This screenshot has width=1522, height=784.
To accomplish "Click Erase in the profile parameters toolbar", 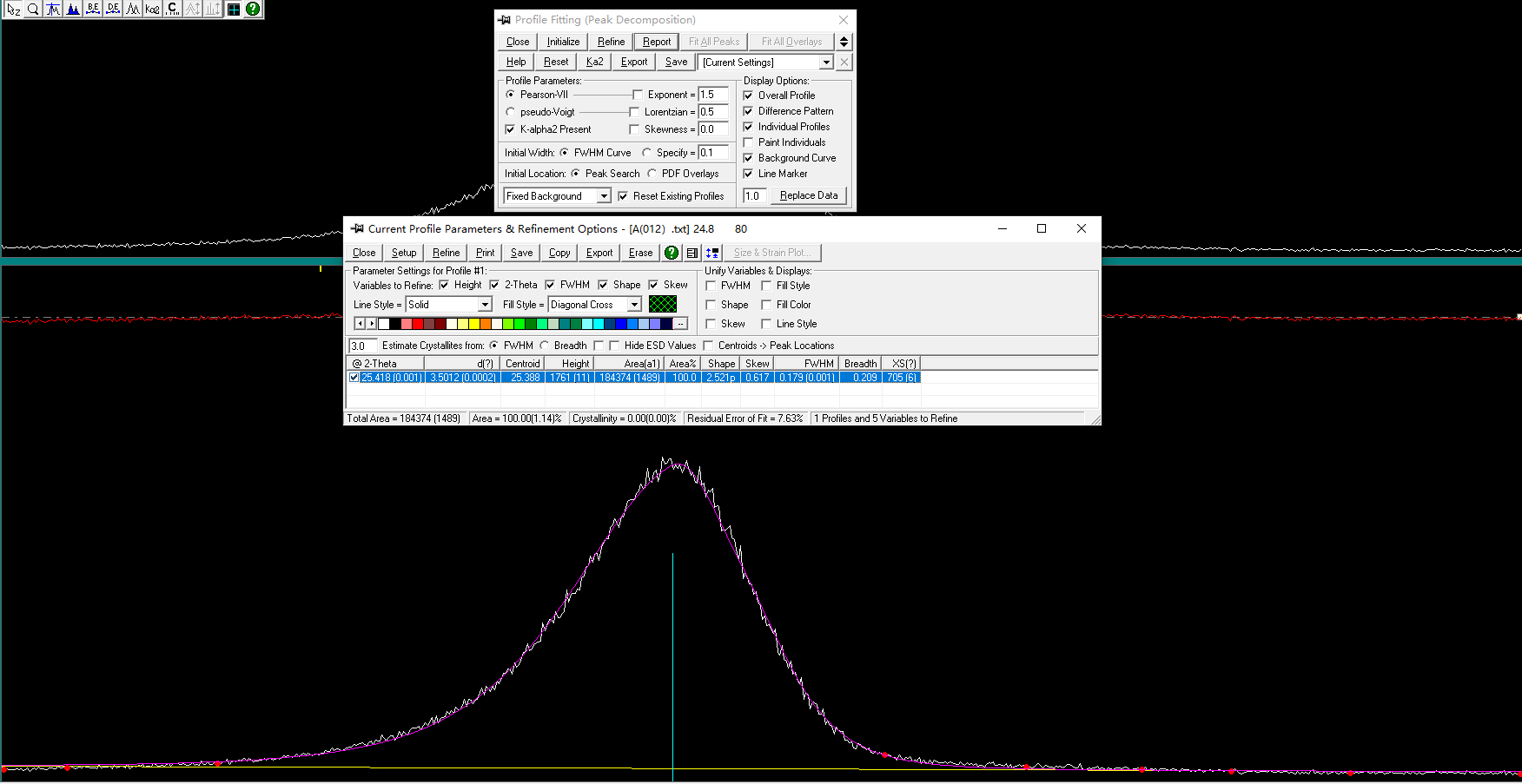I will pos(641,253).
